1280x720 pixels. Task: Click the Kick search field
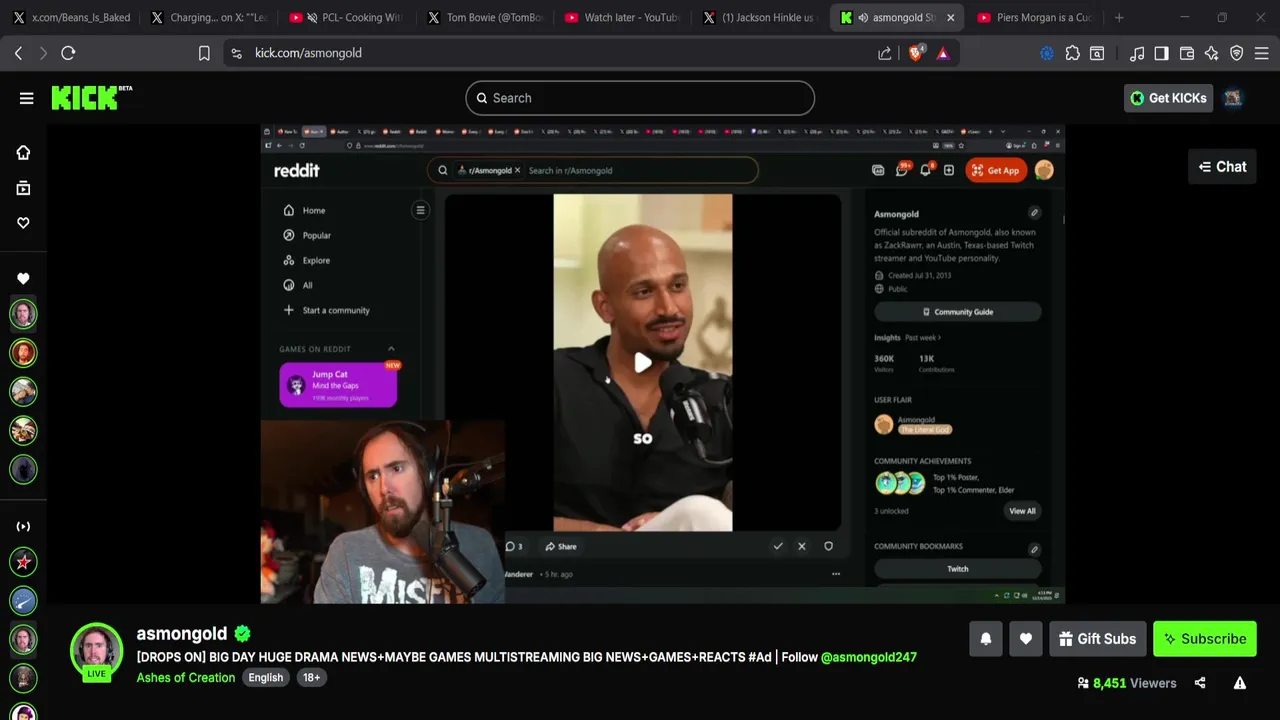640,98
